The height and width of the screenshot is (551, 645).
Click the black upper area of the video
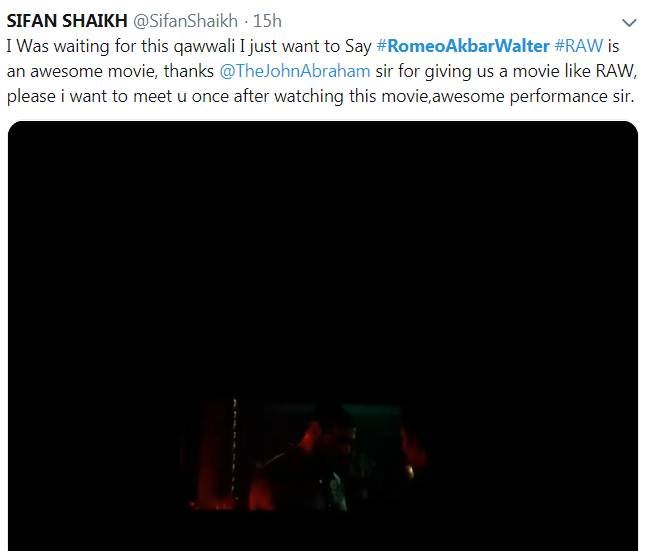pyautogui.click(x=323, y=247)
